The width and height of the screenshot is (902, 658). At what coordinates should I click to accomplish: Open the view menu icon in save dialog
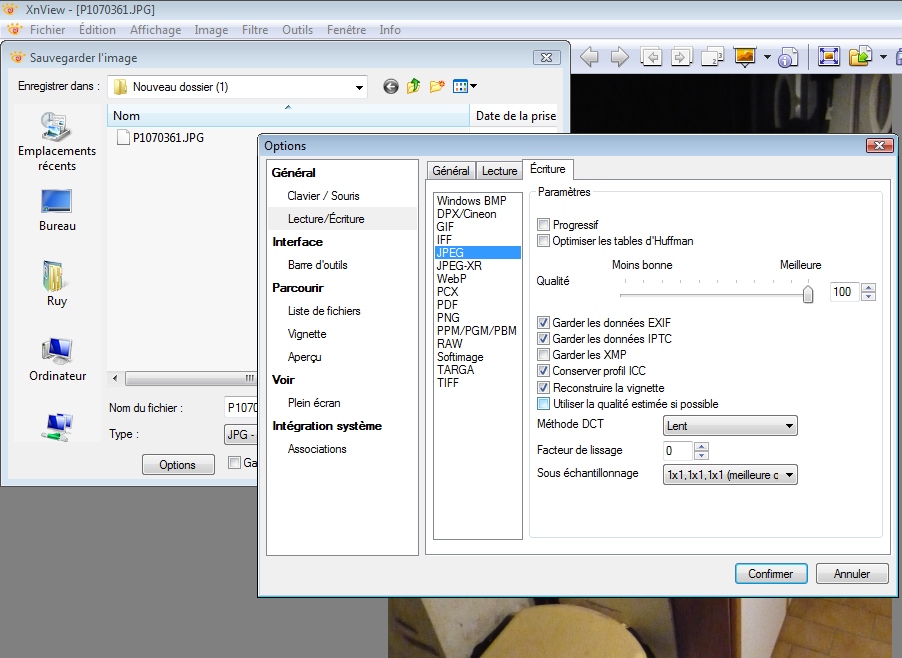(465, 87)
